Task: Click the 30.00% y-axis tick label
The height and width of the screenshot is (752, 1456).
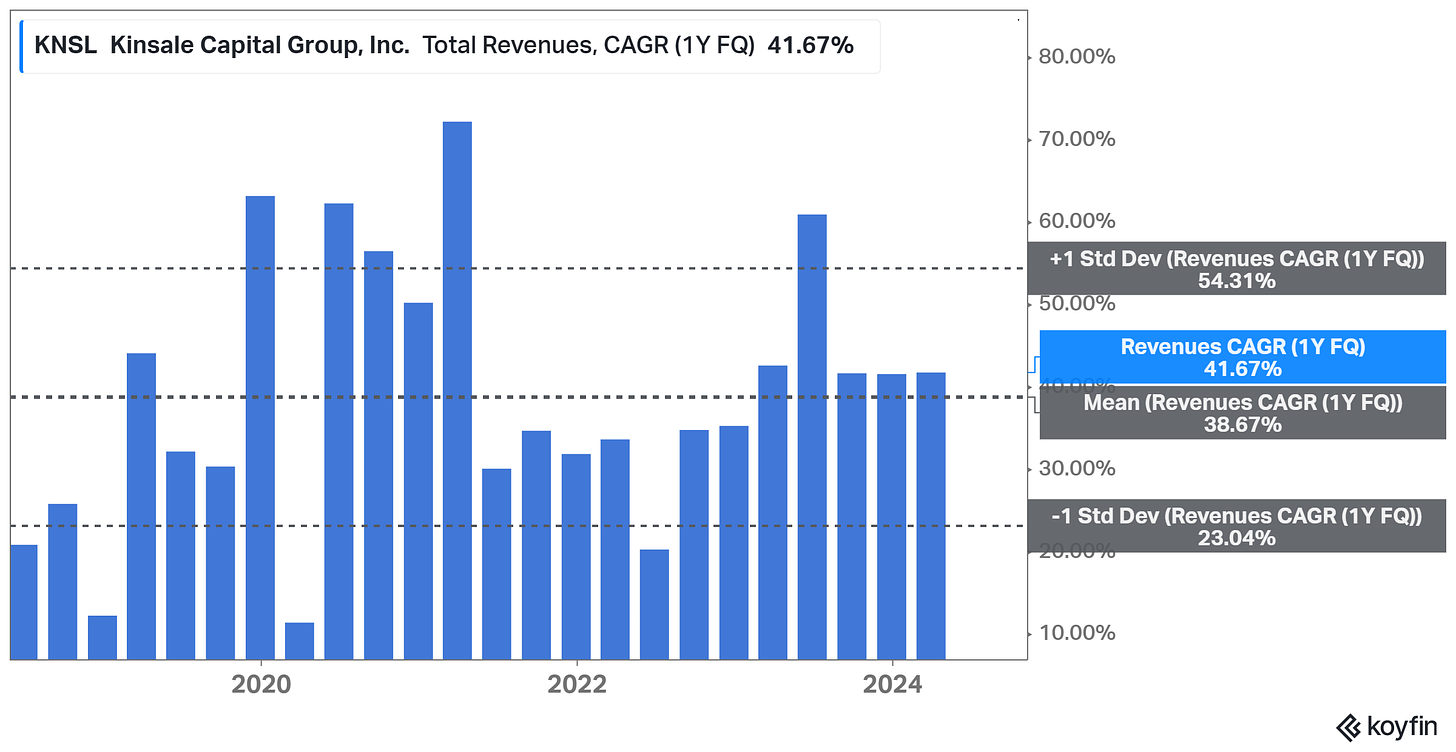Action: 1077,468
